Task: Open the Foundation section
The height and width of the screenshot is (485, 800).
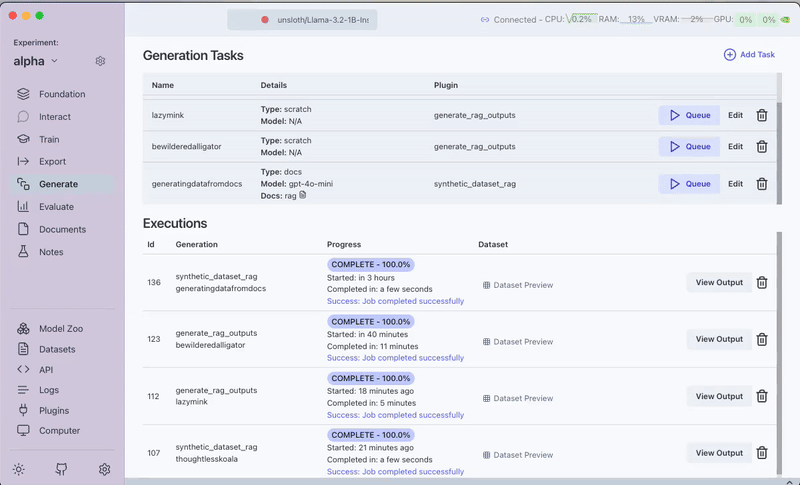Action: [x=61, y=94]
